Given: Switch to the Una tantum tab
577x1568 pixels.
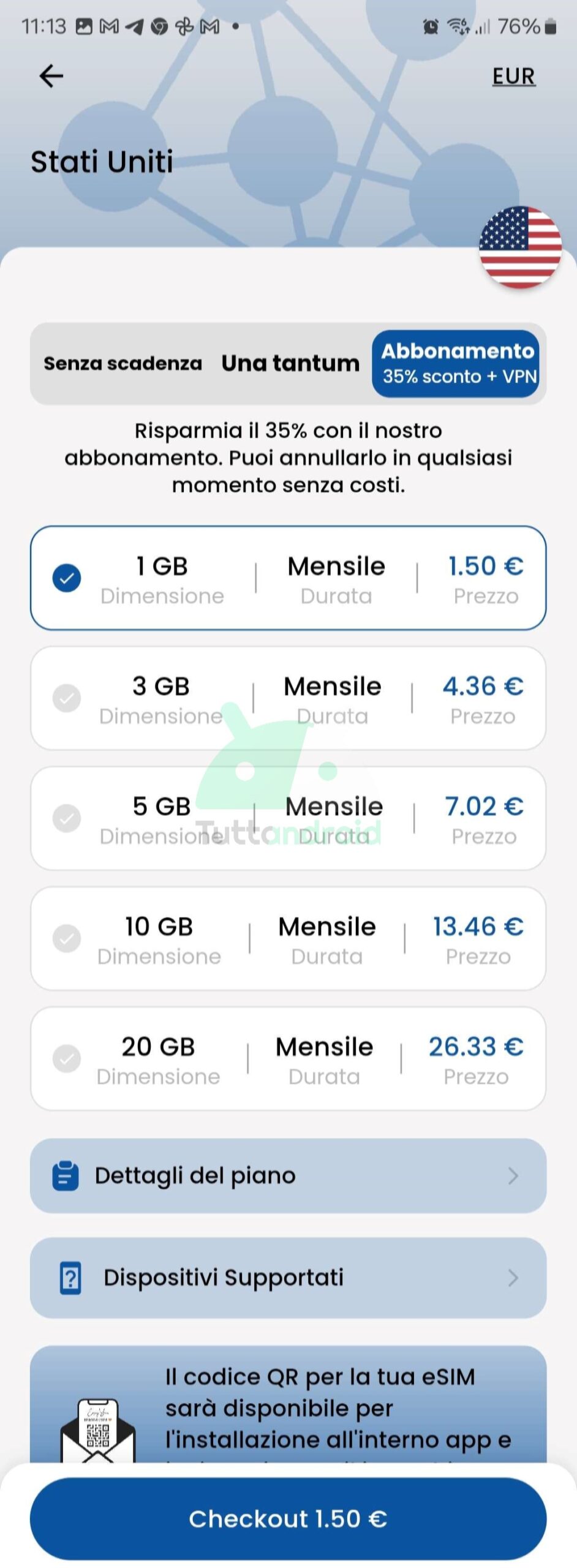Looking at the screenshot, I should [290, 363].
